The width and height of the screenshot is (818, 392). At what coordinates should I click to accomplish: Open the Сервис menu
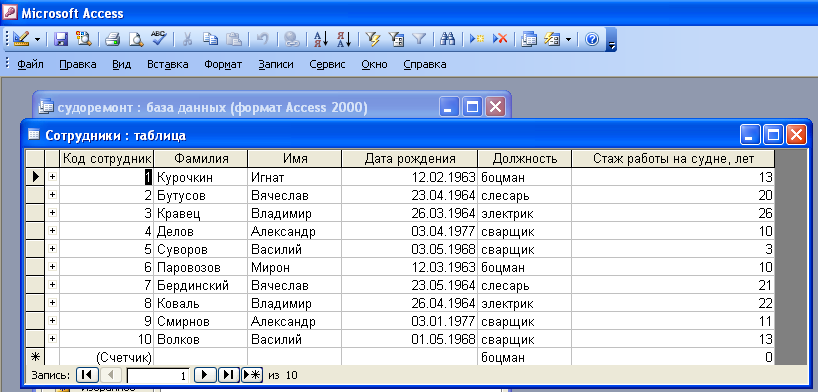pos(327,65)
